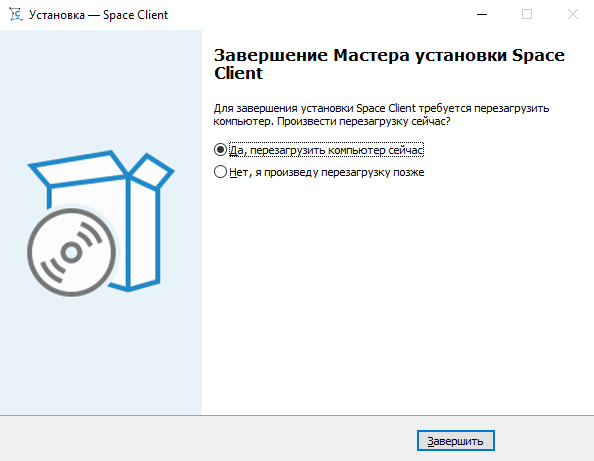Click the center hole of the disc graphic

[71, 252]
